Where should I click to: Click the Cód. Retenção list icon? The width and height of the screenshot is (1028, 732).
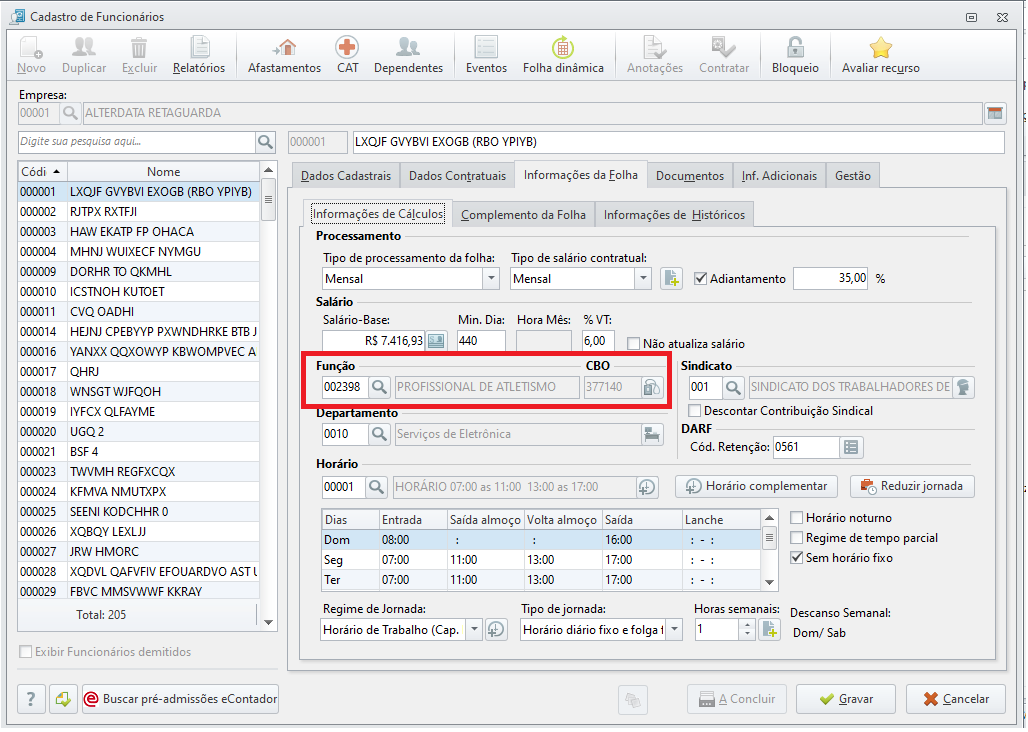(851, 447)
